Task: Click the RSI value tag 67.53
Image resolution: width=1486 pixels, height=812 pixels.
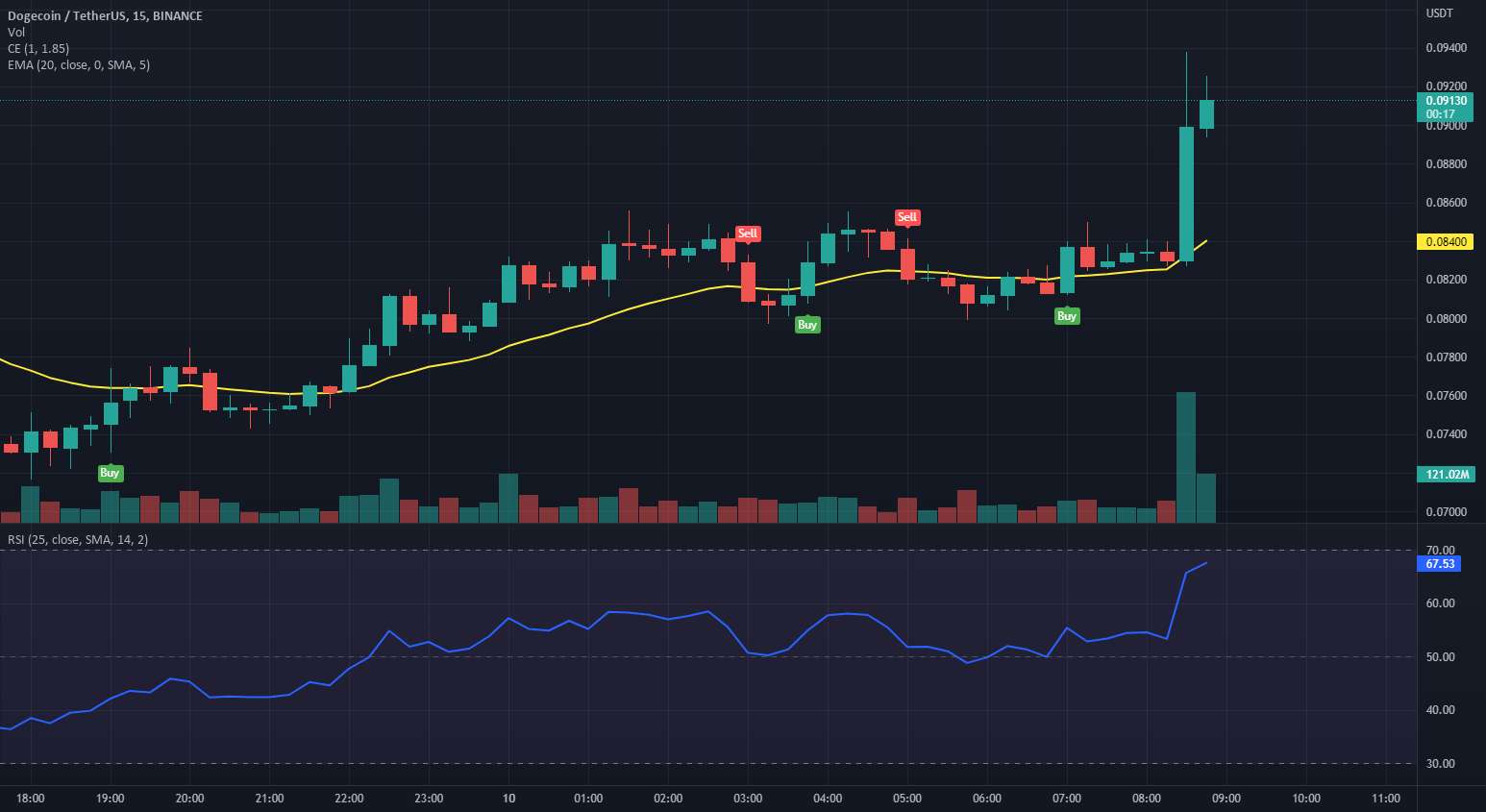Action: (x=1439, y=564)
